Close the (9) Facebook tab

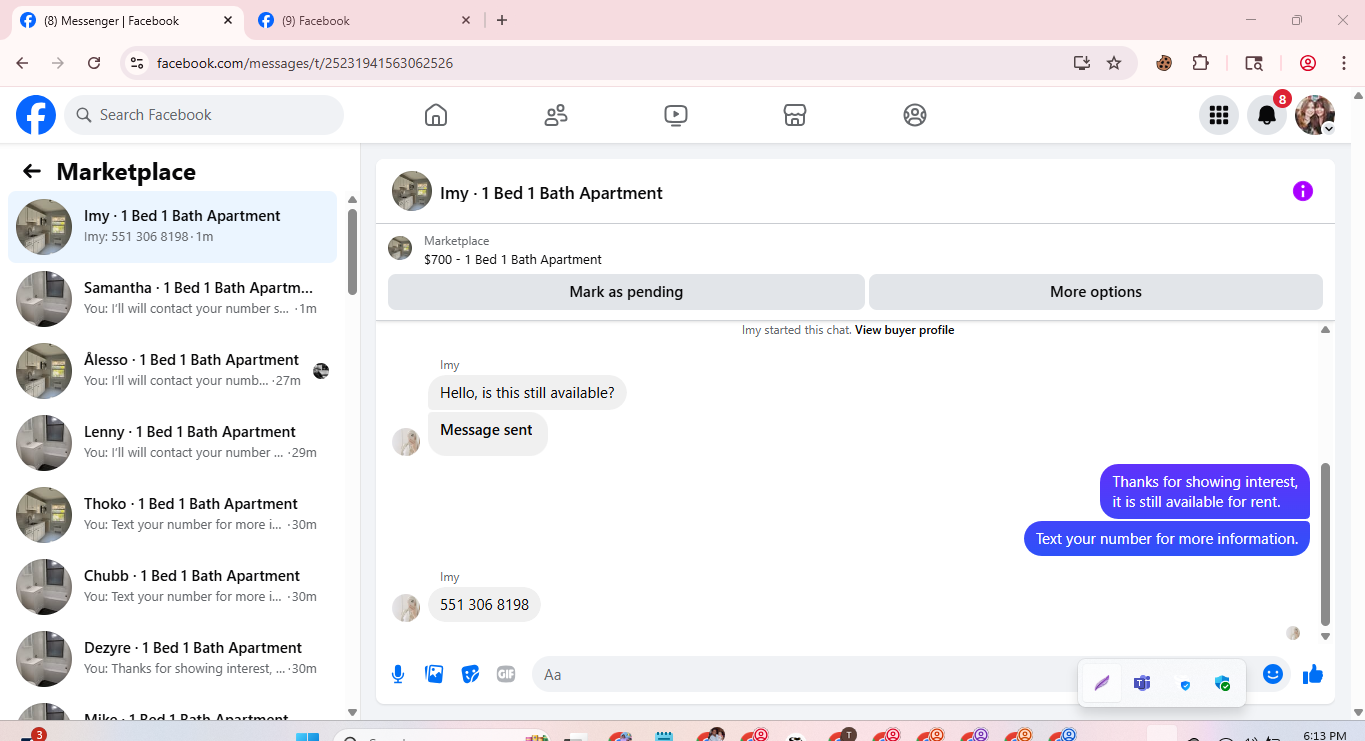466,20
